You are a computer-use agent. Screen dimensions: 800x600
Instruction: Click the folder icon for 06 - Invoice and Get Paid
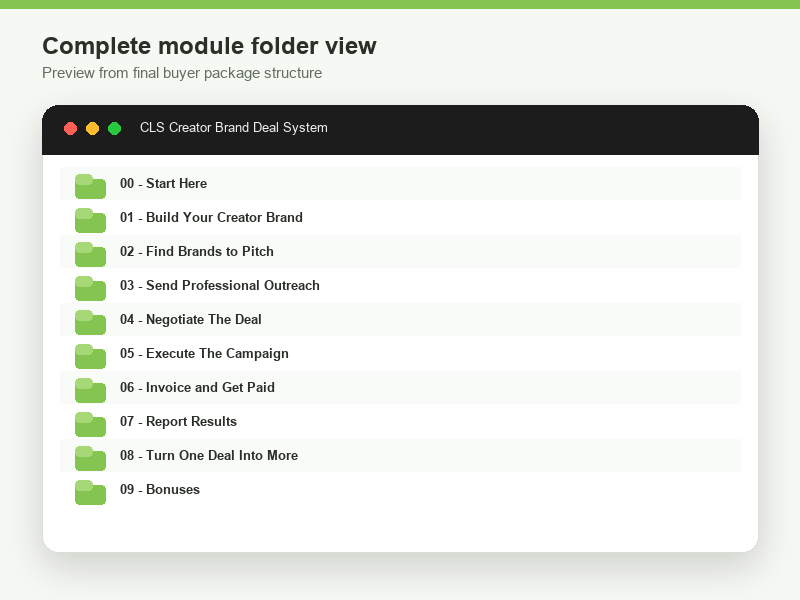(x=90, y=390)
